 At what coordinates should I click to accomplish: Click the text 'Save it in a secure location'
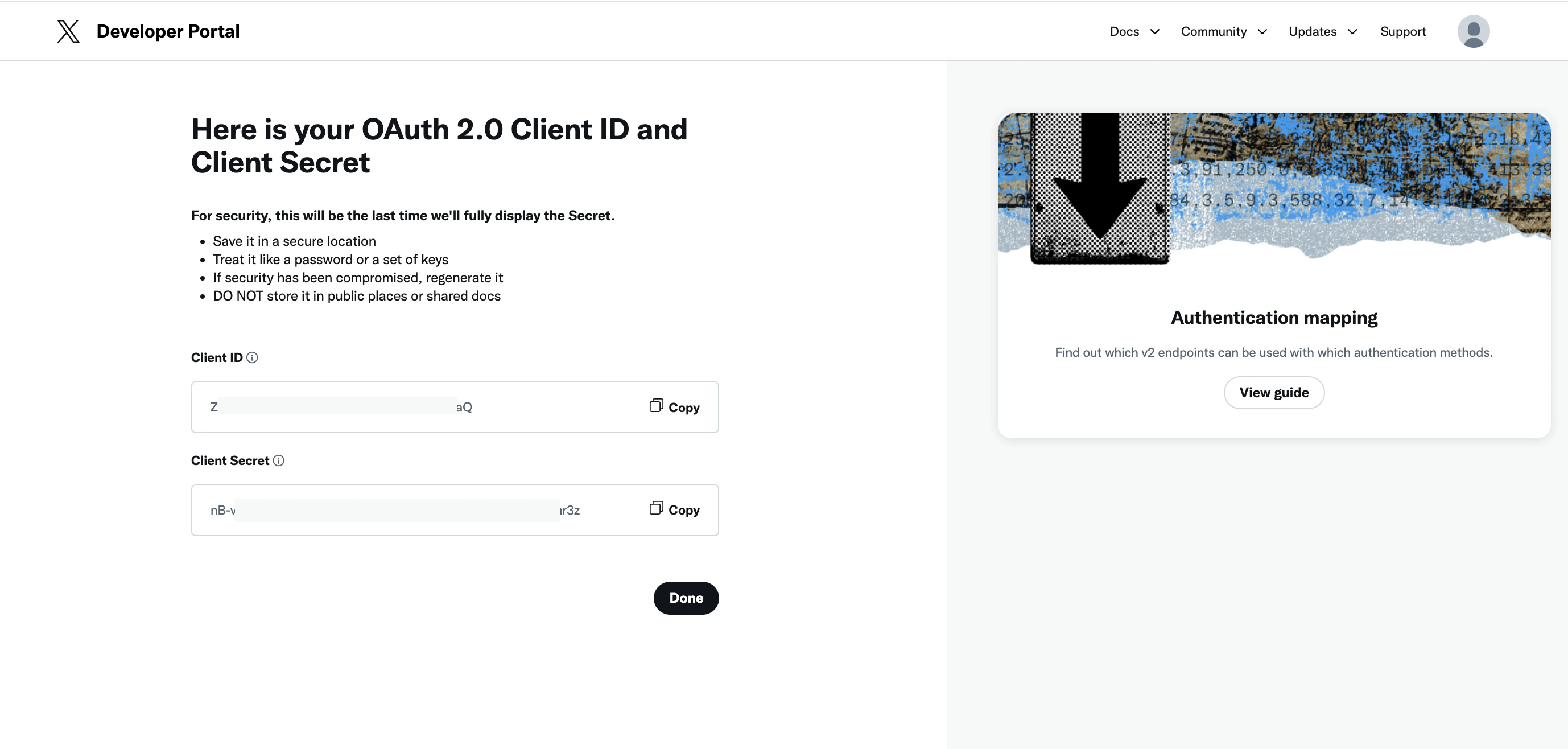pyautogui.click(x=295, y=241)
